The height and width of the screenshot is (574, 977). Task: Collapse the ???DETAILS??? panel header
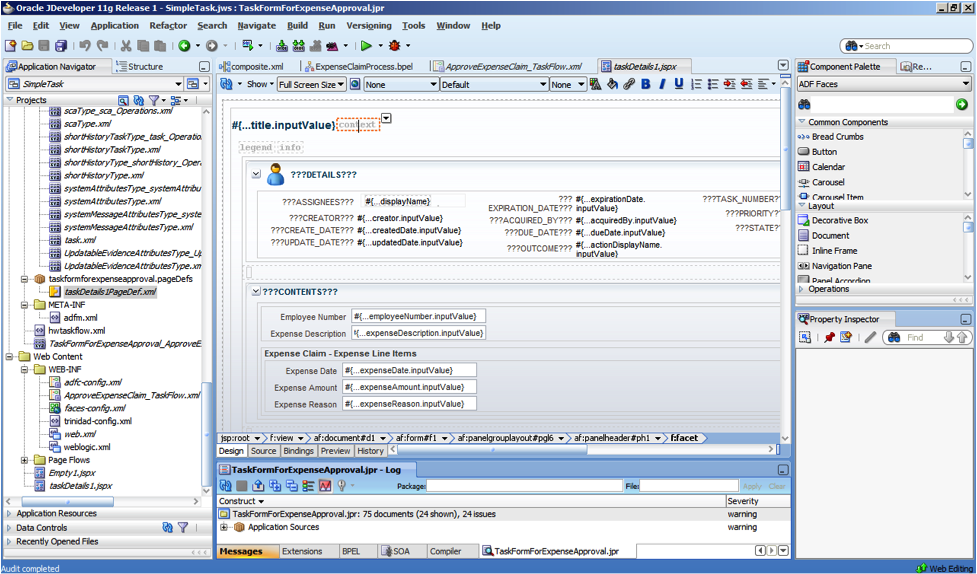[256, 174]
